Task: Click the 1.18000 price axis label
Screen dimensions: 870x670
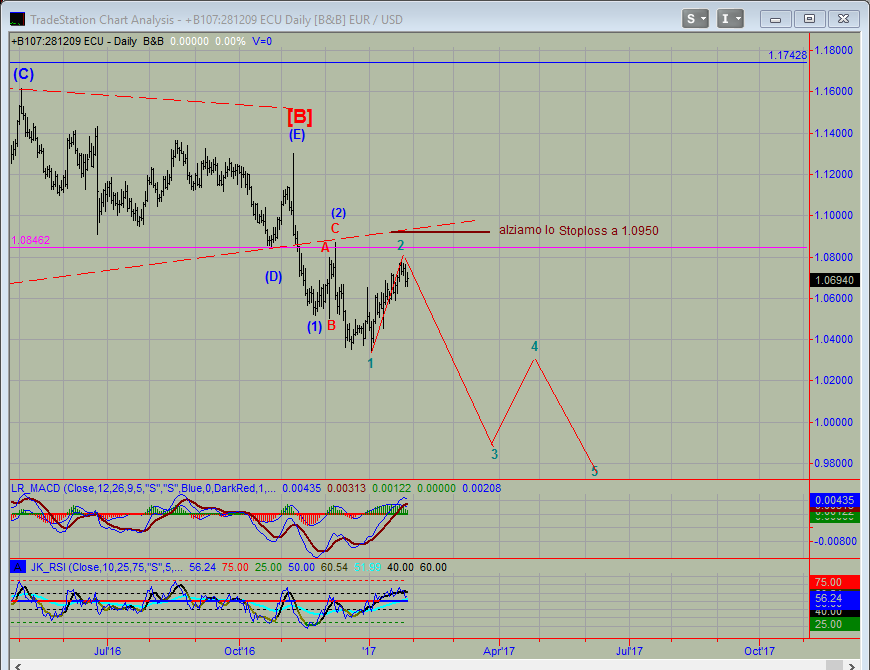Action: click(x=833, y=50)
